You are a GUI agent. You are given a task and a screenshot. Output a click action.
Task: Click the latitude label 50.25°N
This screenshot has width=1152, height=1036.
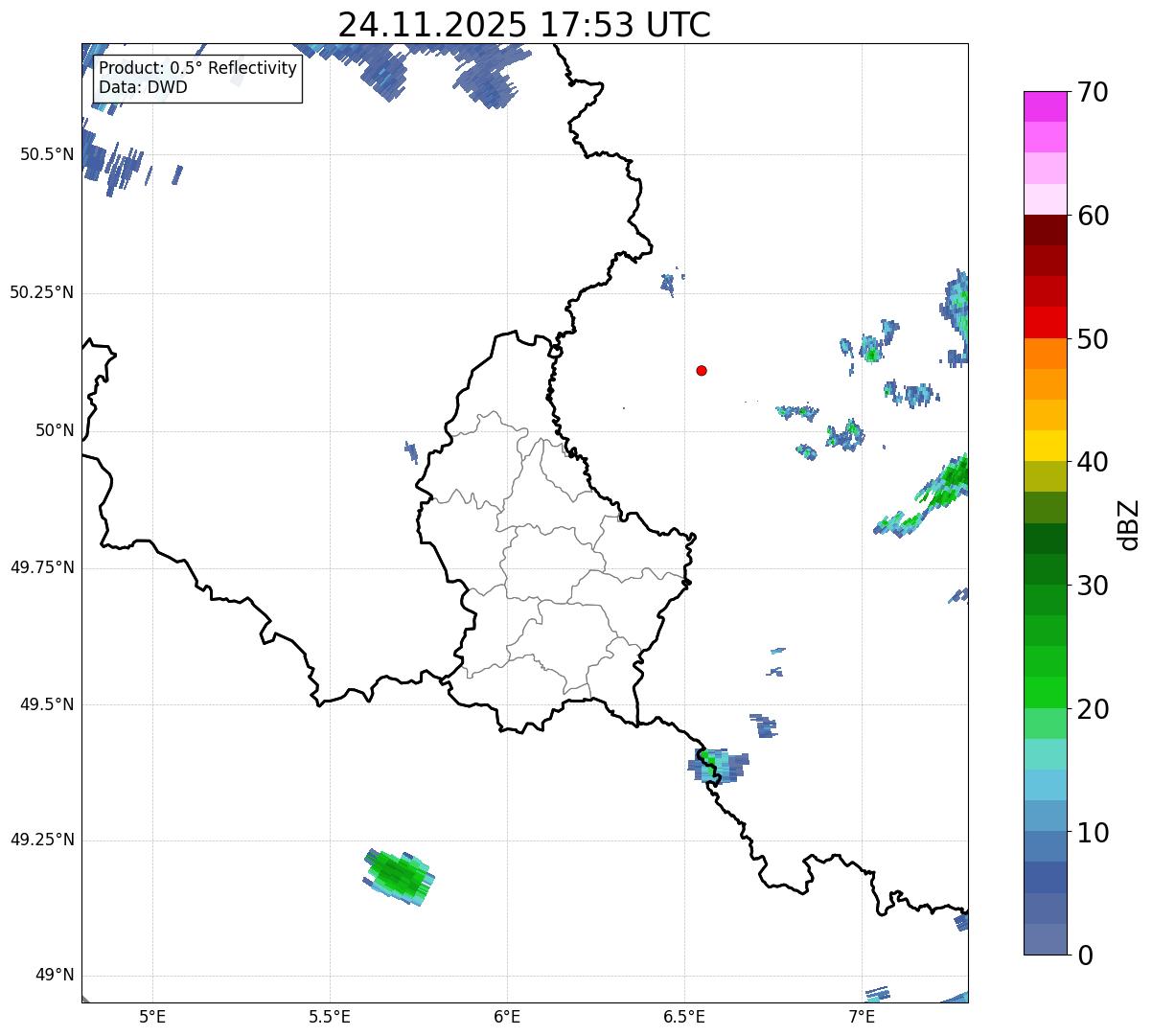pos(42,292)
